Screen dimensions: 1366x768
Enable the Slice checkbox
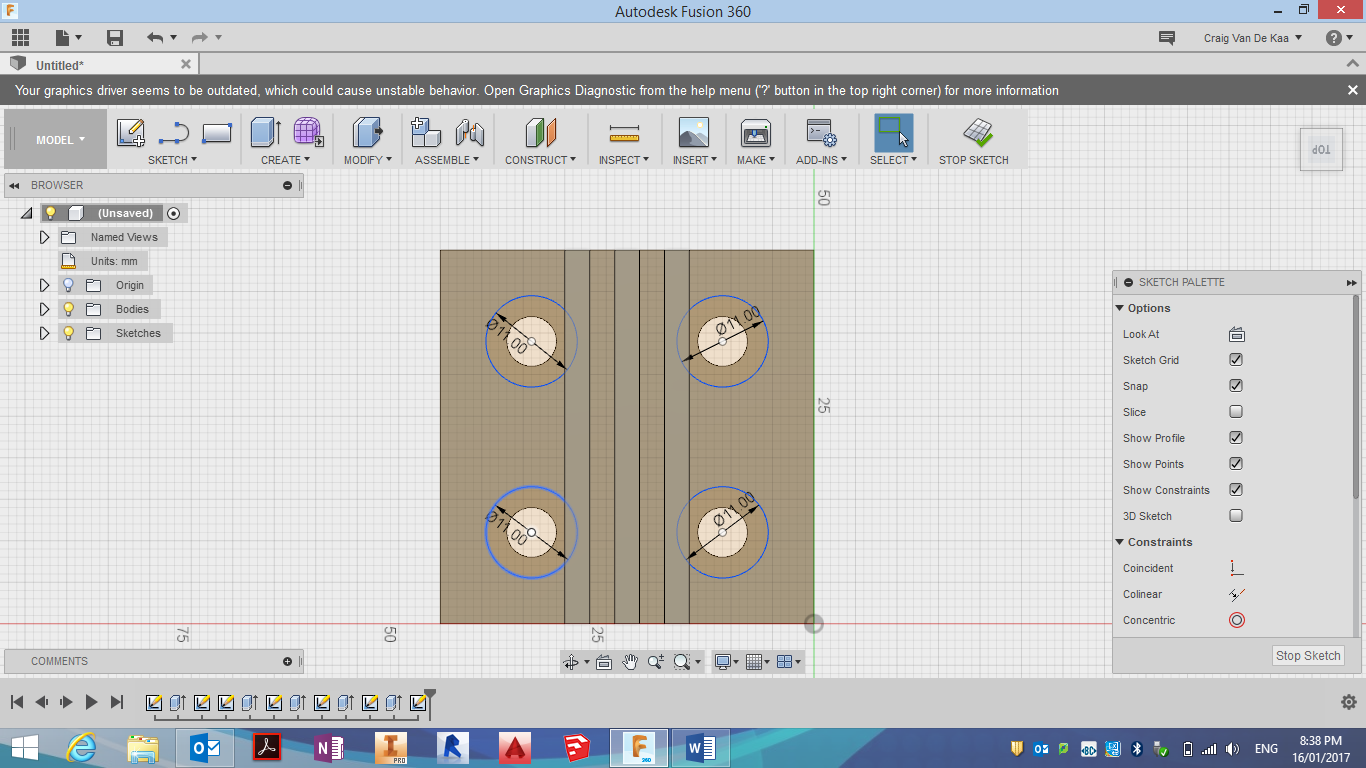point(1236,412)
